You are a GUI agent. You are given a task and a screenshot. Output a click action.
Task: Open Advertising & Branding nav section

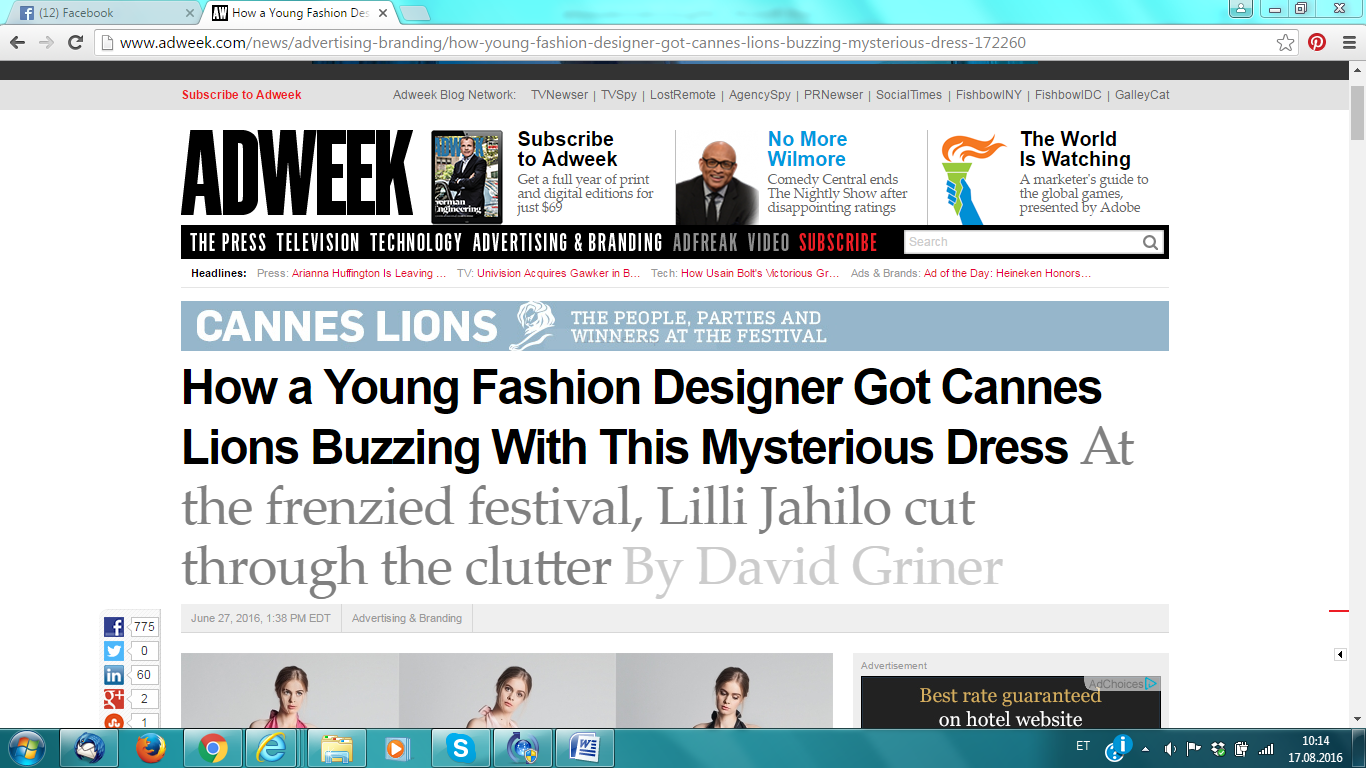567,243
